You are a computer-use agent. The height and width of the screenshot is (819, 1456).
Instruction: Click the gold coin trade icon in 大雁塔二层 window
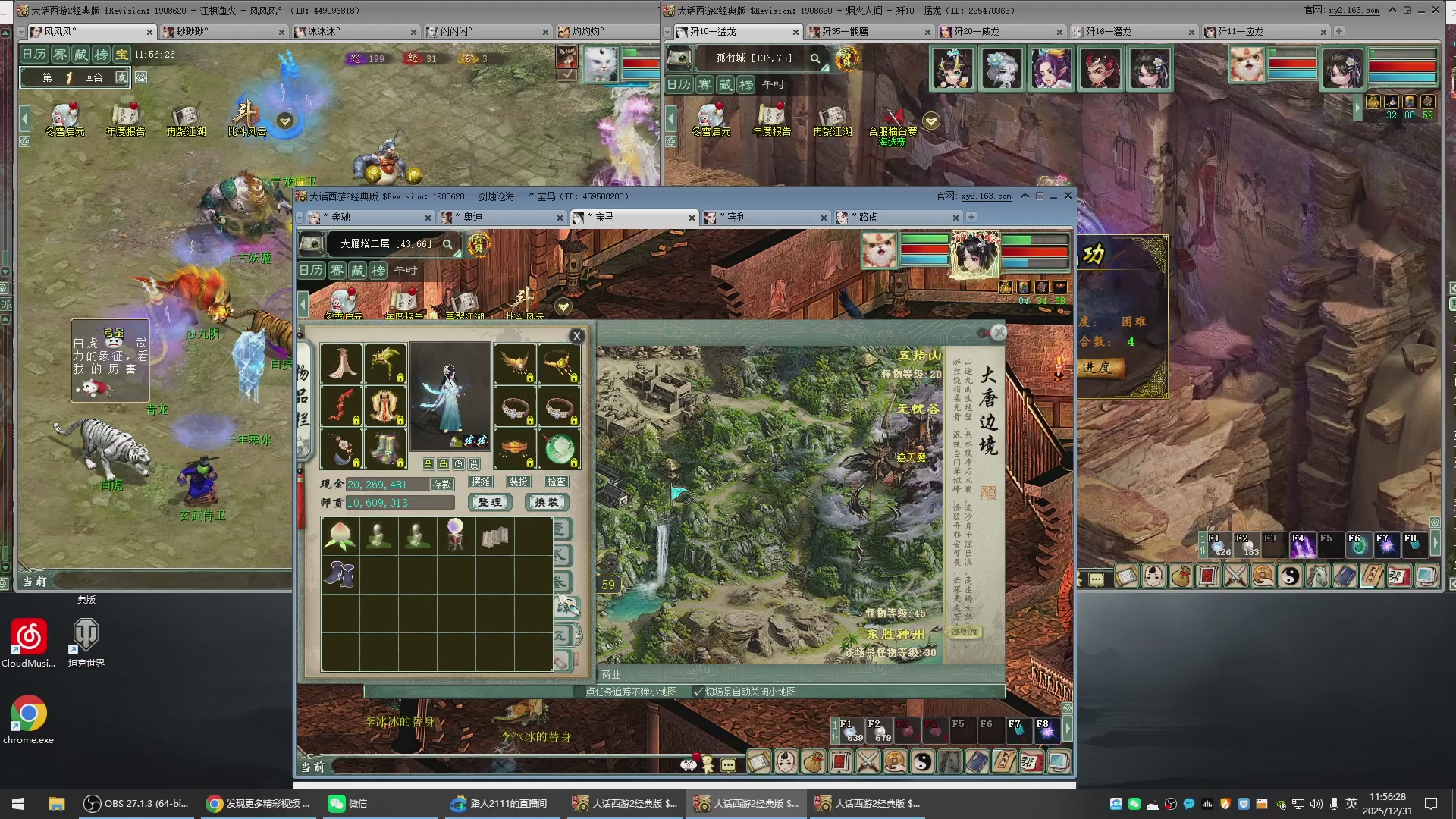[895, 761]
